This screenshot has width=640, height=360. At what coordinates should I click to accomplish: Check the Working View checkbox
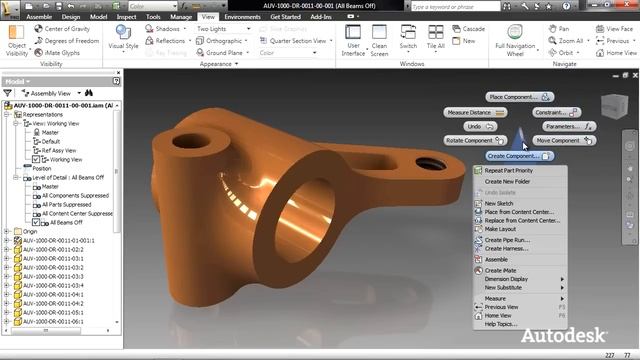tap(36, 160)
